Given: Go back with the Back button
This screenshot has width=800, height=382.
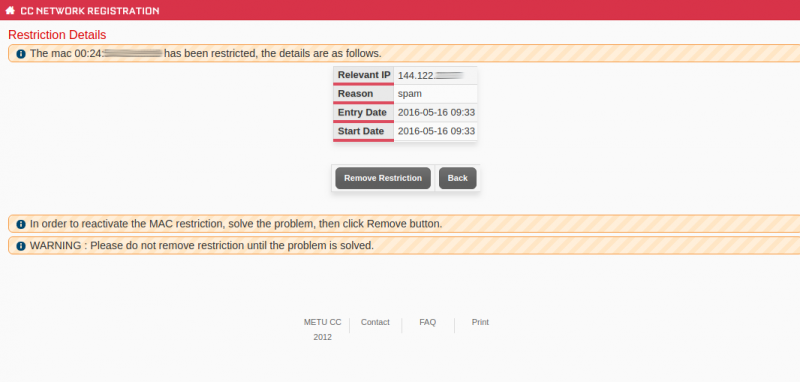Looking at the screenshot, I should 458,178.
